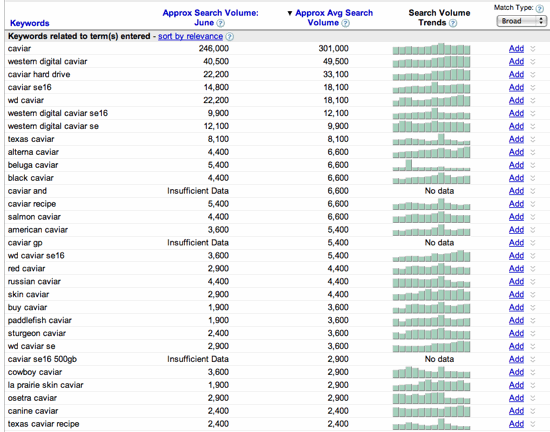Add caviar hard drive keyword
Image resolution: width=550 pixels, height=432 pixels.
(x=516, y=74)
